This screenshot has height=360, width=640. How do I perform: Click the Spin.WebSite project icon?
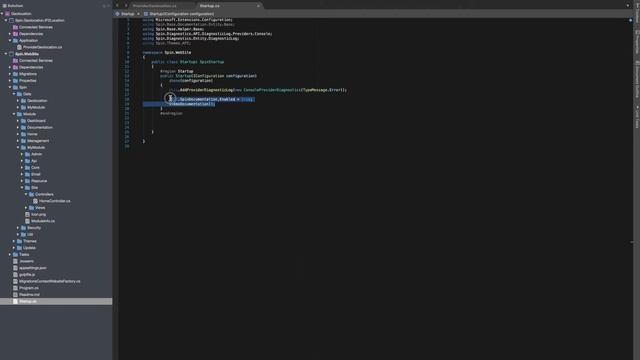pyautogui.click(x=11, y=54)
